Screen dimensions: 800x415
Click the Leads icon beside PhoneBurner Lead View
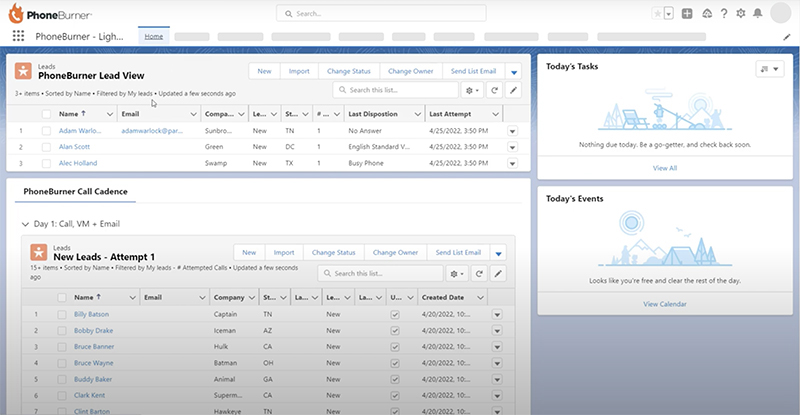23,71
